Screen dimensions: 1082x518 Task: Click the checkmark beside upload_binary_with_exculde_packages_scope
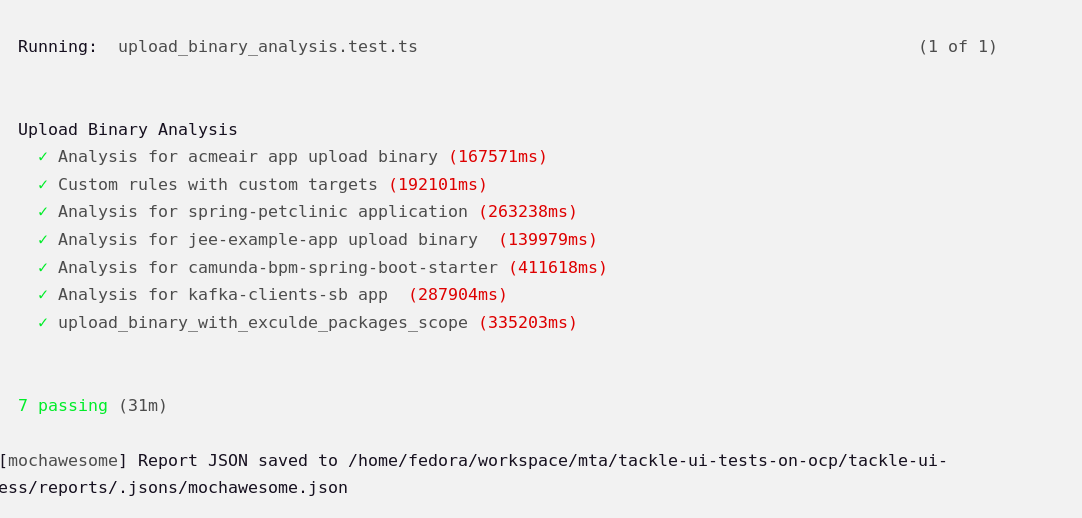43,323
